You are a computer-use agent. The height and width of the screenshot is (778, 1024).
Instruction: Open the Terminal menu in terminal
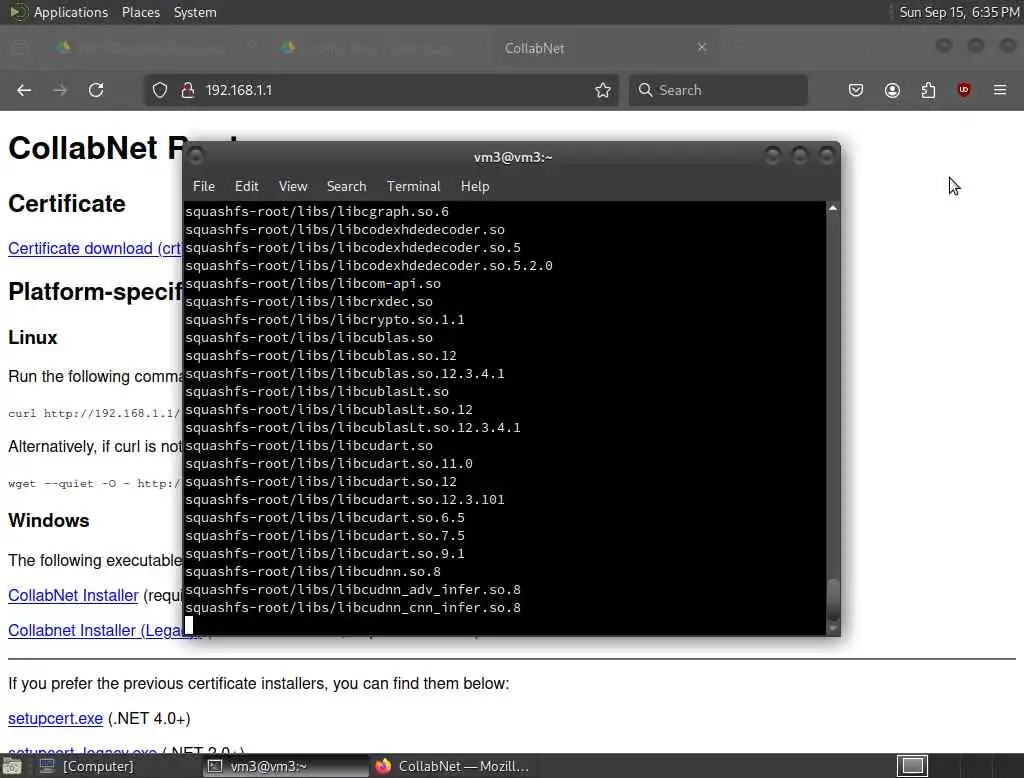point(413,186)
